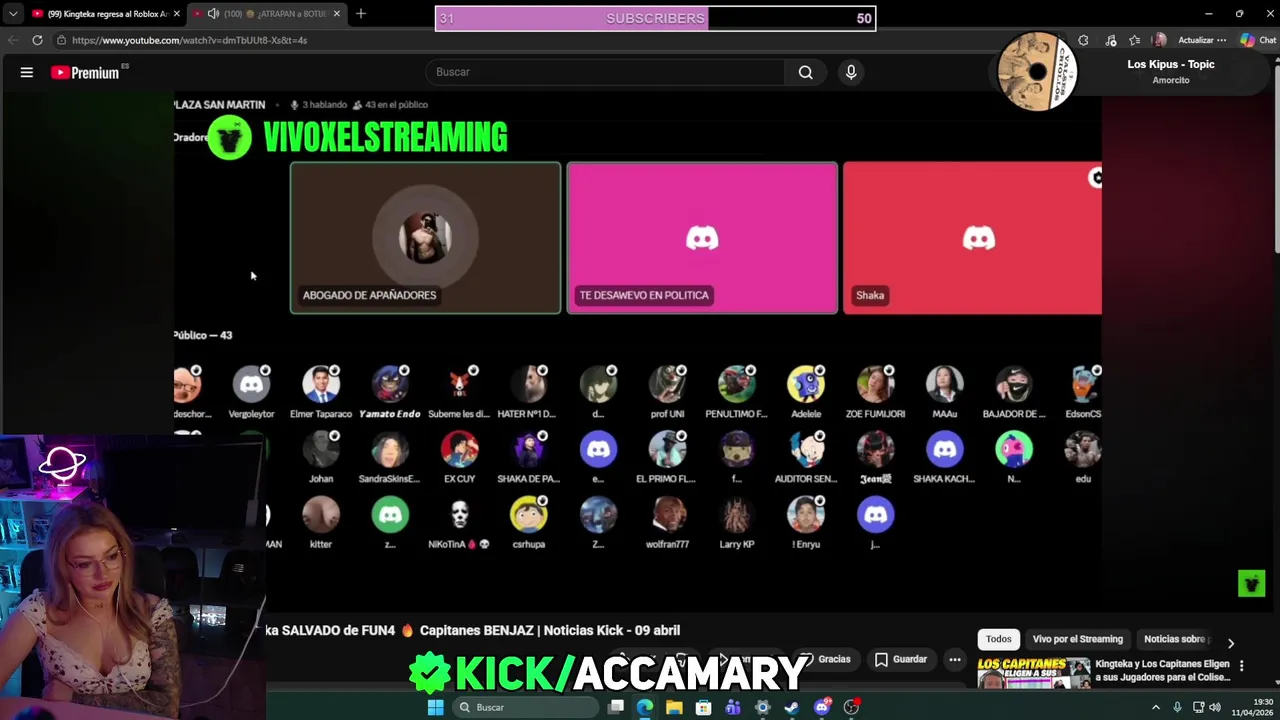The width and height of the screenshot is (1280, 720).
Task: Open the taskbar clock showing 19:30
Action: pos(1252,707)
